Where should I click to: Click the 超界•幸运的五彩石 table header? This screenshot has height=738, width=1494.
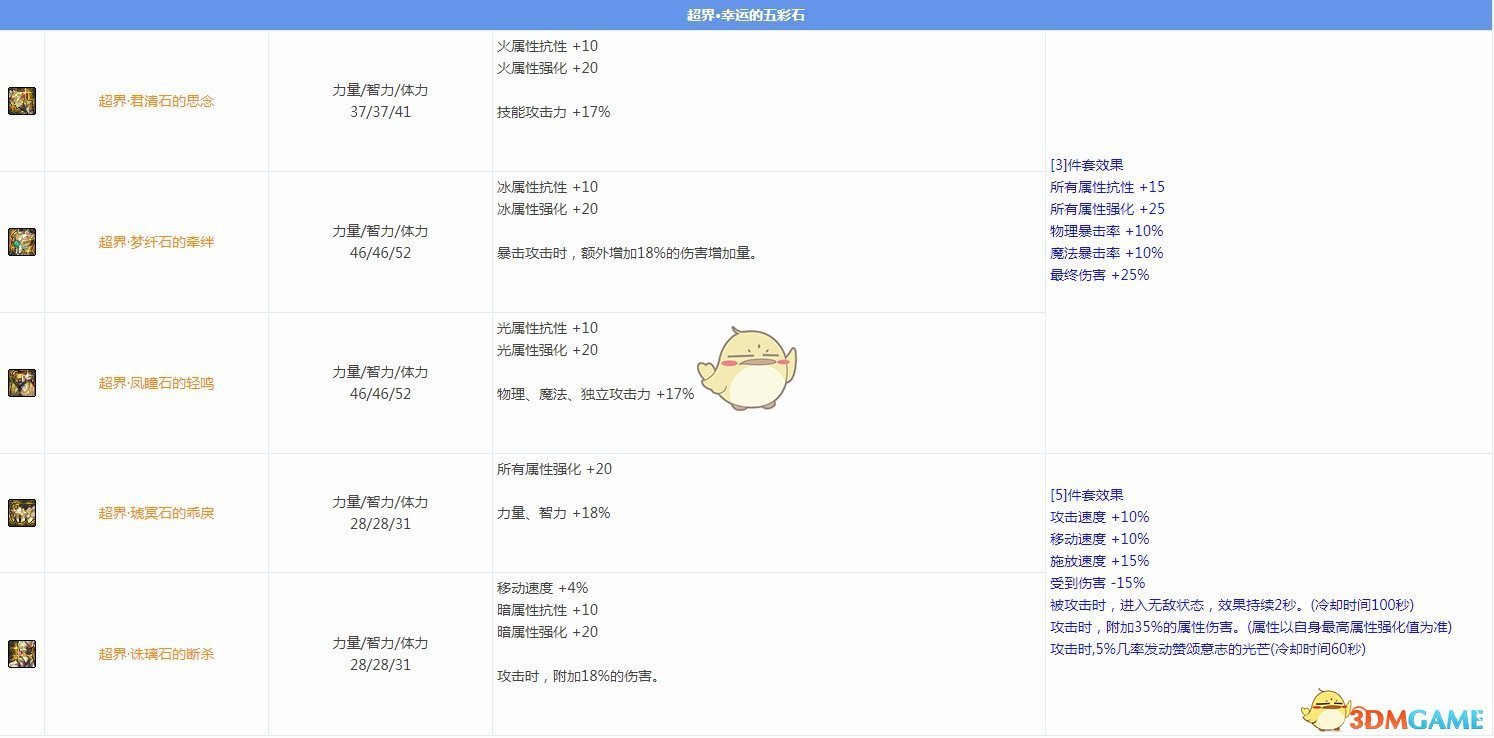click(746, 15)
